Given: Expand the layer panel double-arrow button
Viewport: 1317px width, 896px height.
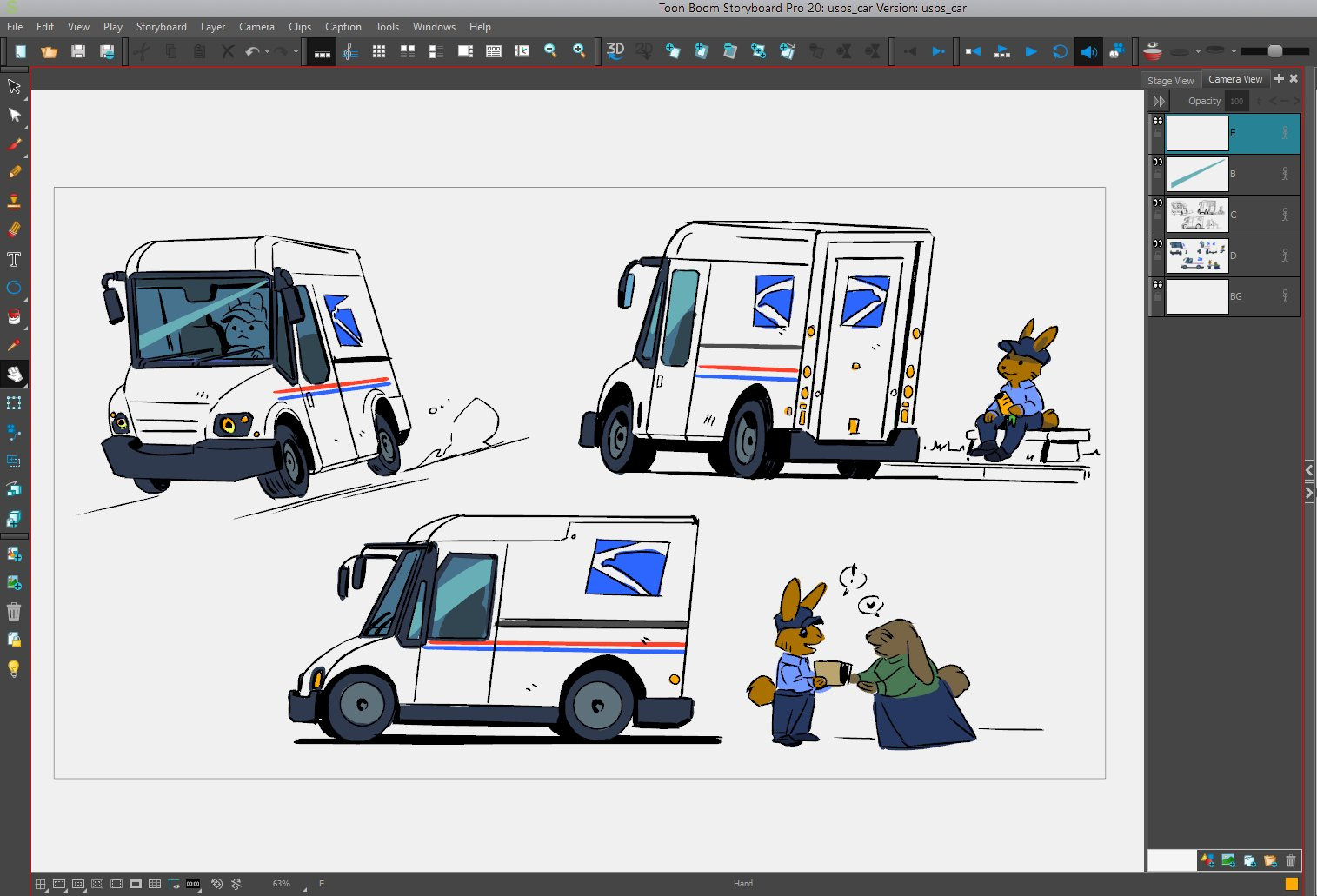Looking at the screenshot, I should click(1159, 101).
